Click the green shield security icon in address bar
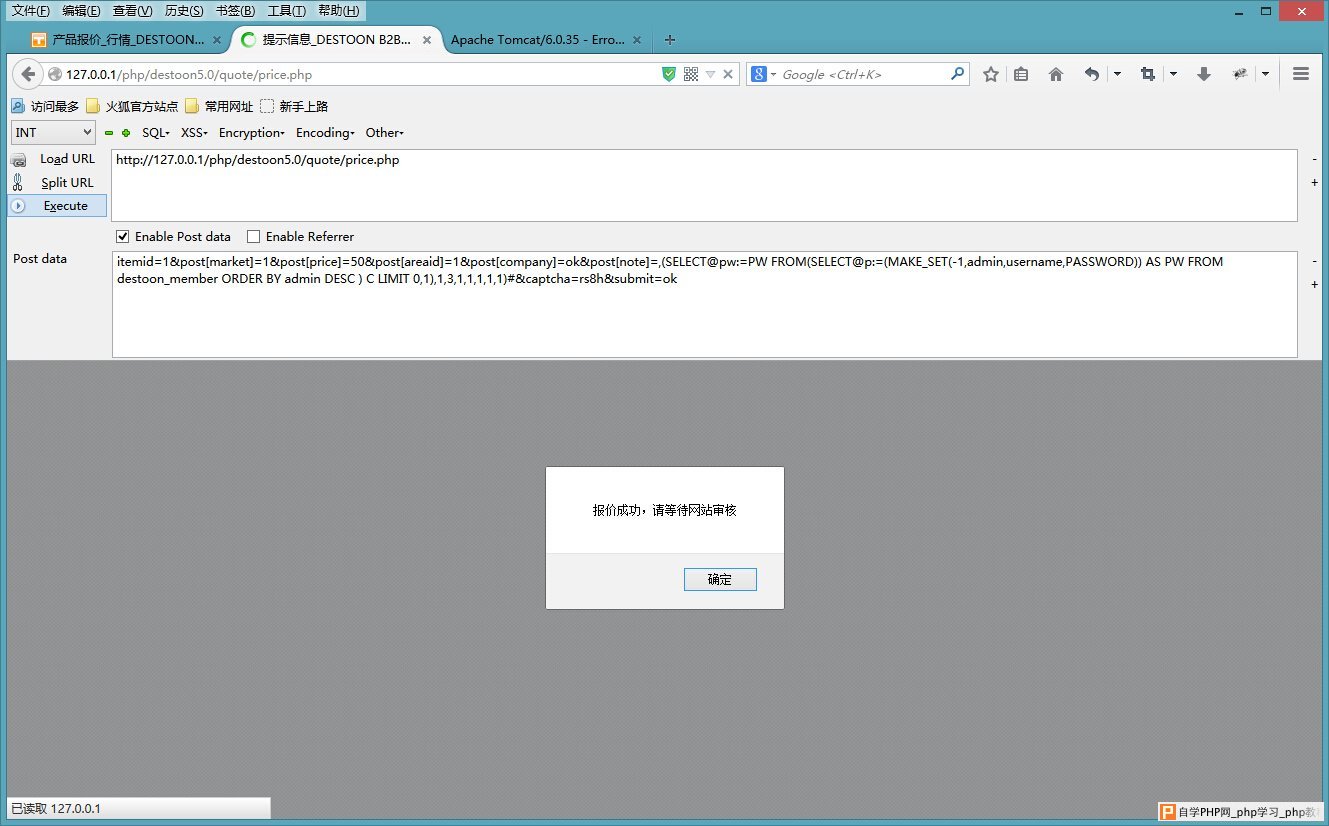 tap(669, 74)
